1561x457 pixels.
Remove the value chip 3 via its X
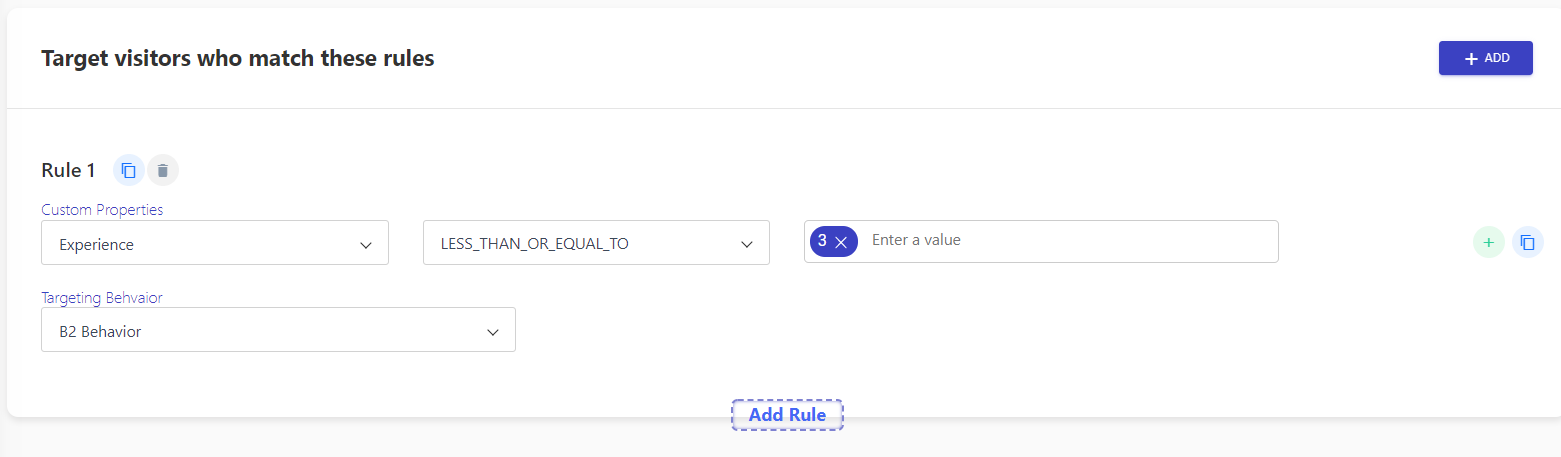(x=841, y=242)
